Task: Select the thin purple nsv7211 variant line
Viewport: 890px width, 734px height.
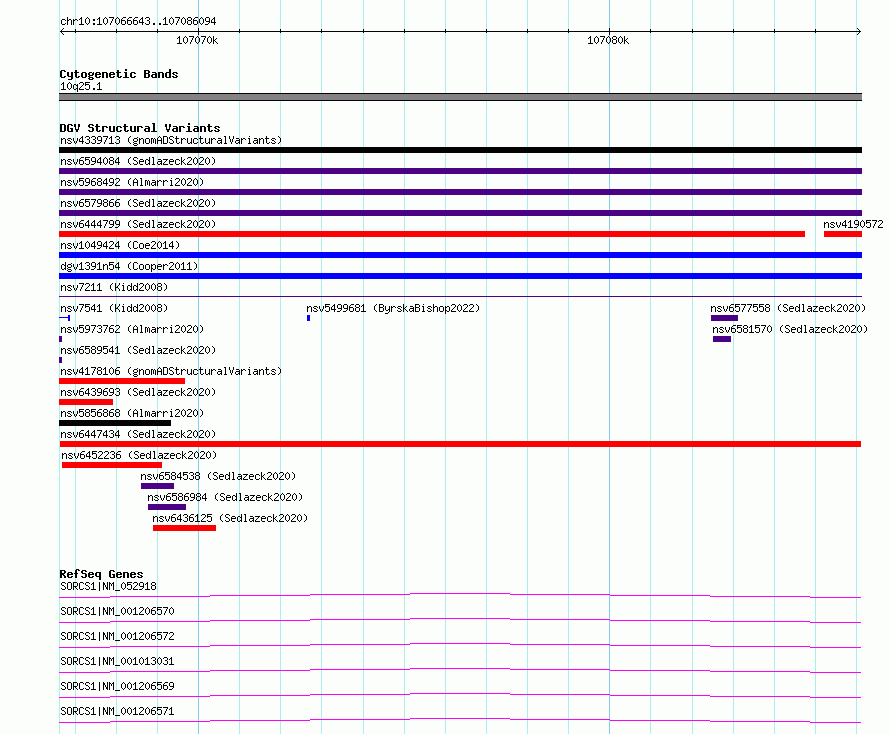Action: (x=460, y=296)
